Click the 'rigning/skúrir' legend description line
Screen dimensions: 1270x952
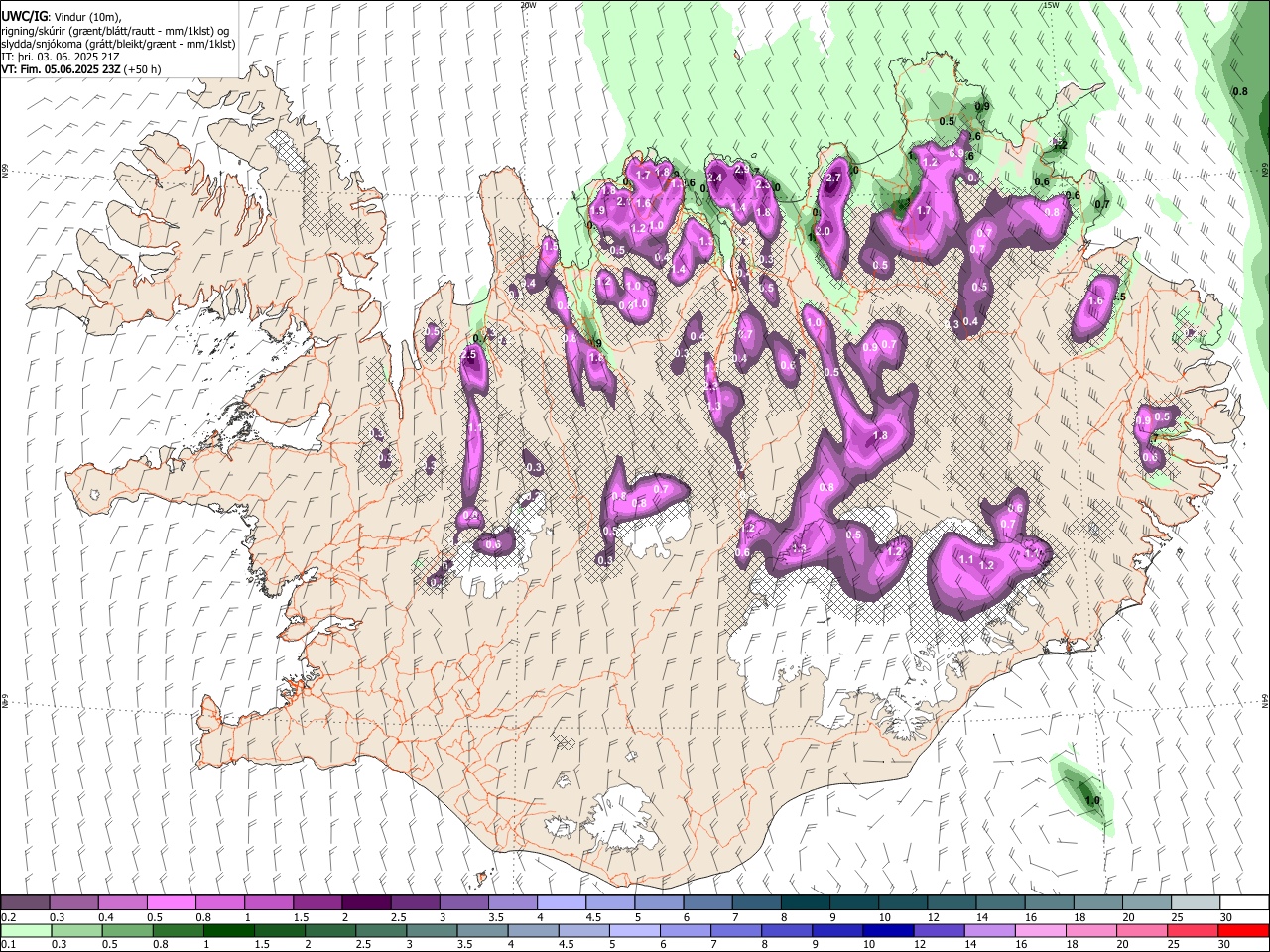click(115, 30)
